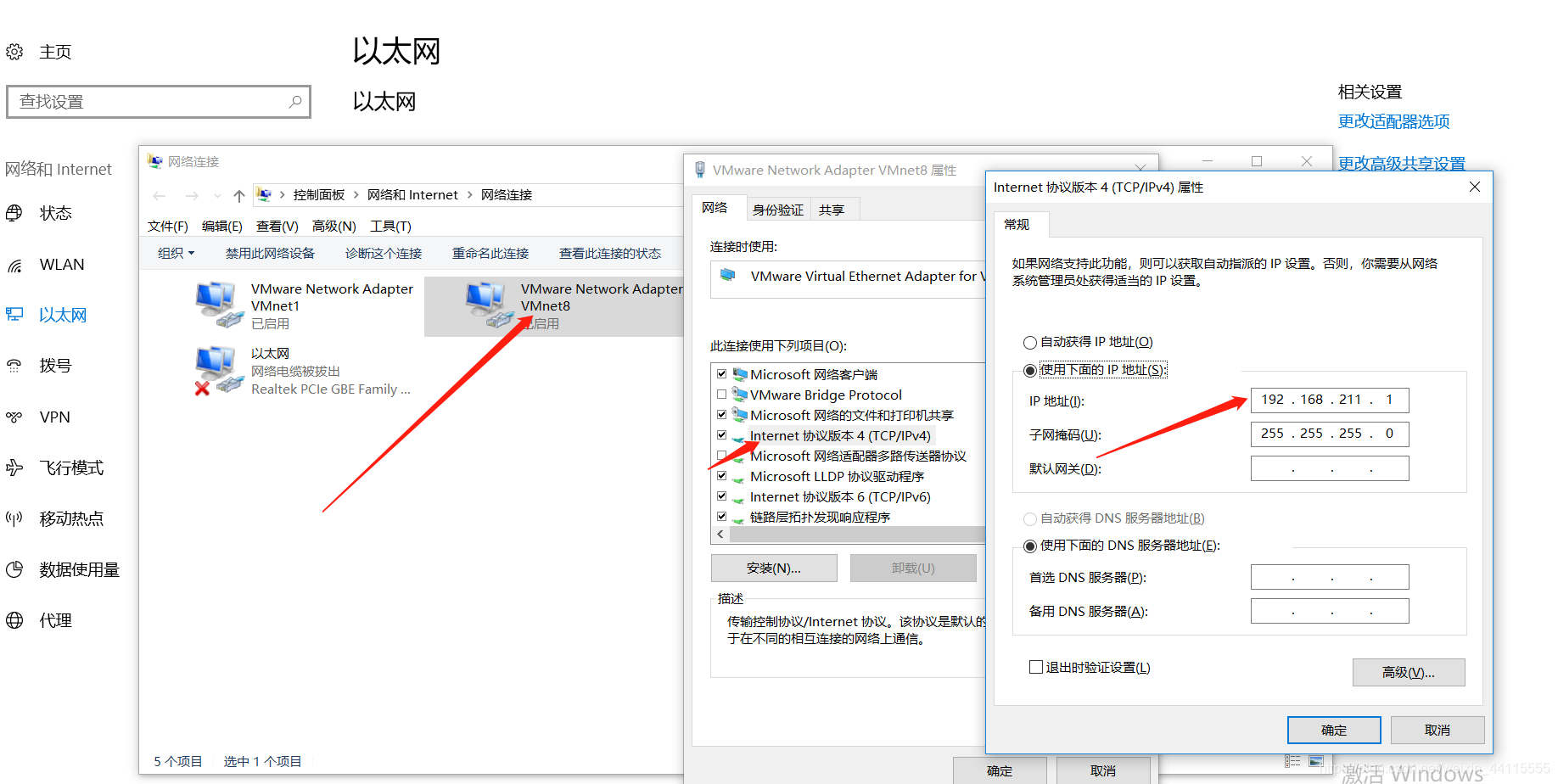Screen dimensions: 1558x784
Task: Open 编辑(E) menu
Action: tap(222, 227)
